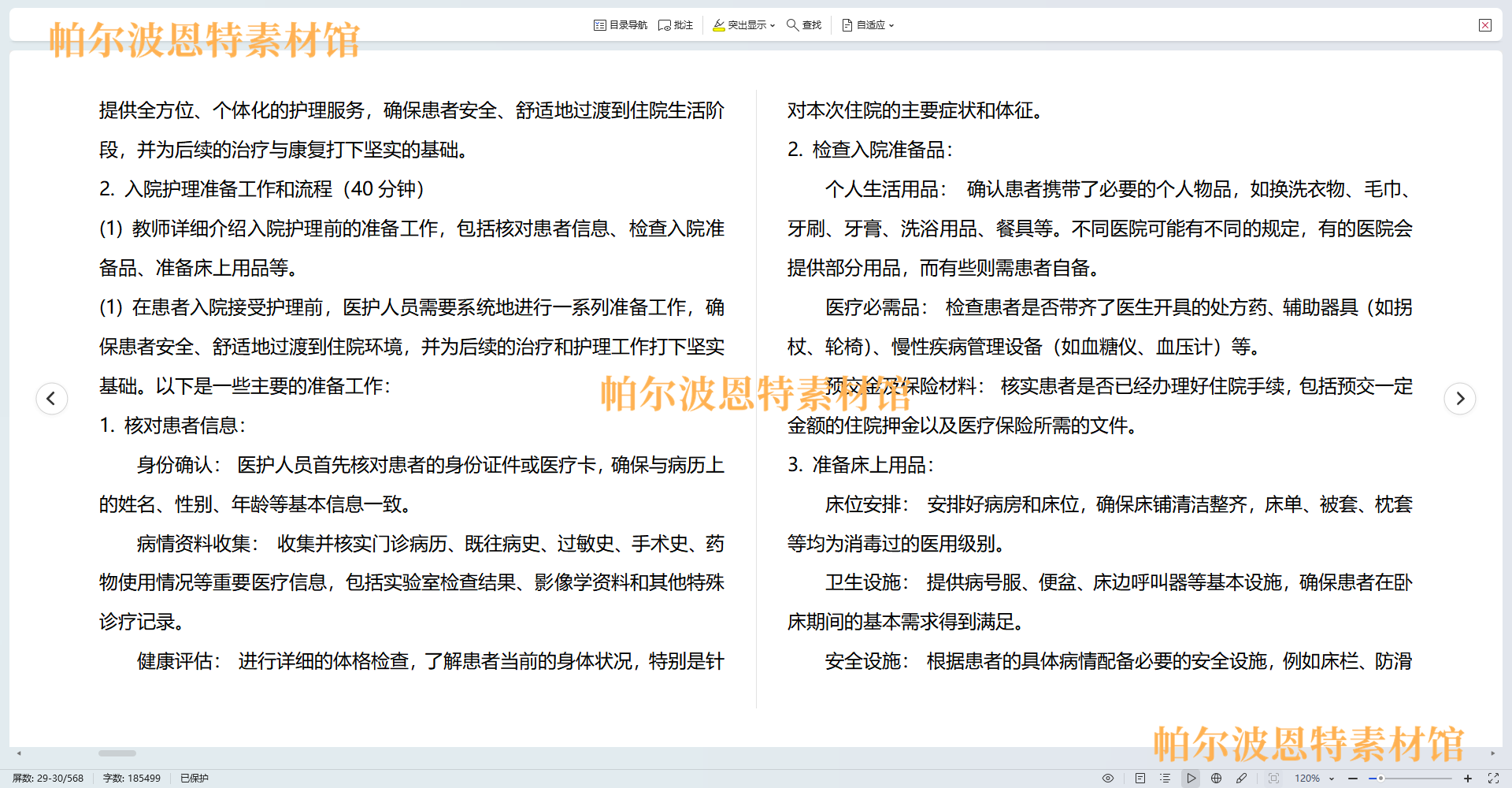1512x788 pixels.
Task: Click the '3. 准备床上用品:' heading
Action: (861, 465)
